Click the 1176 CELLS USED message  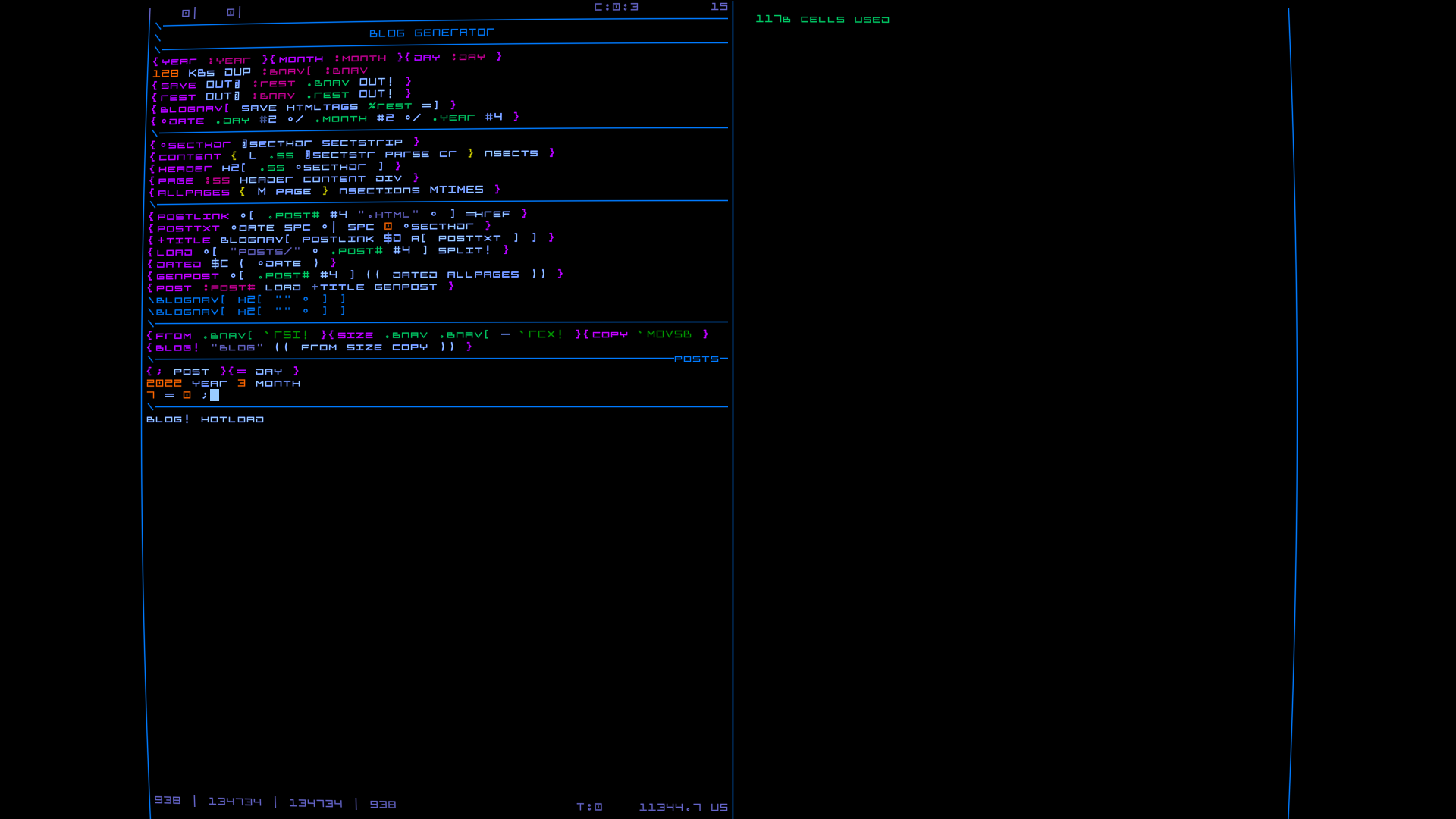point(822,19)
